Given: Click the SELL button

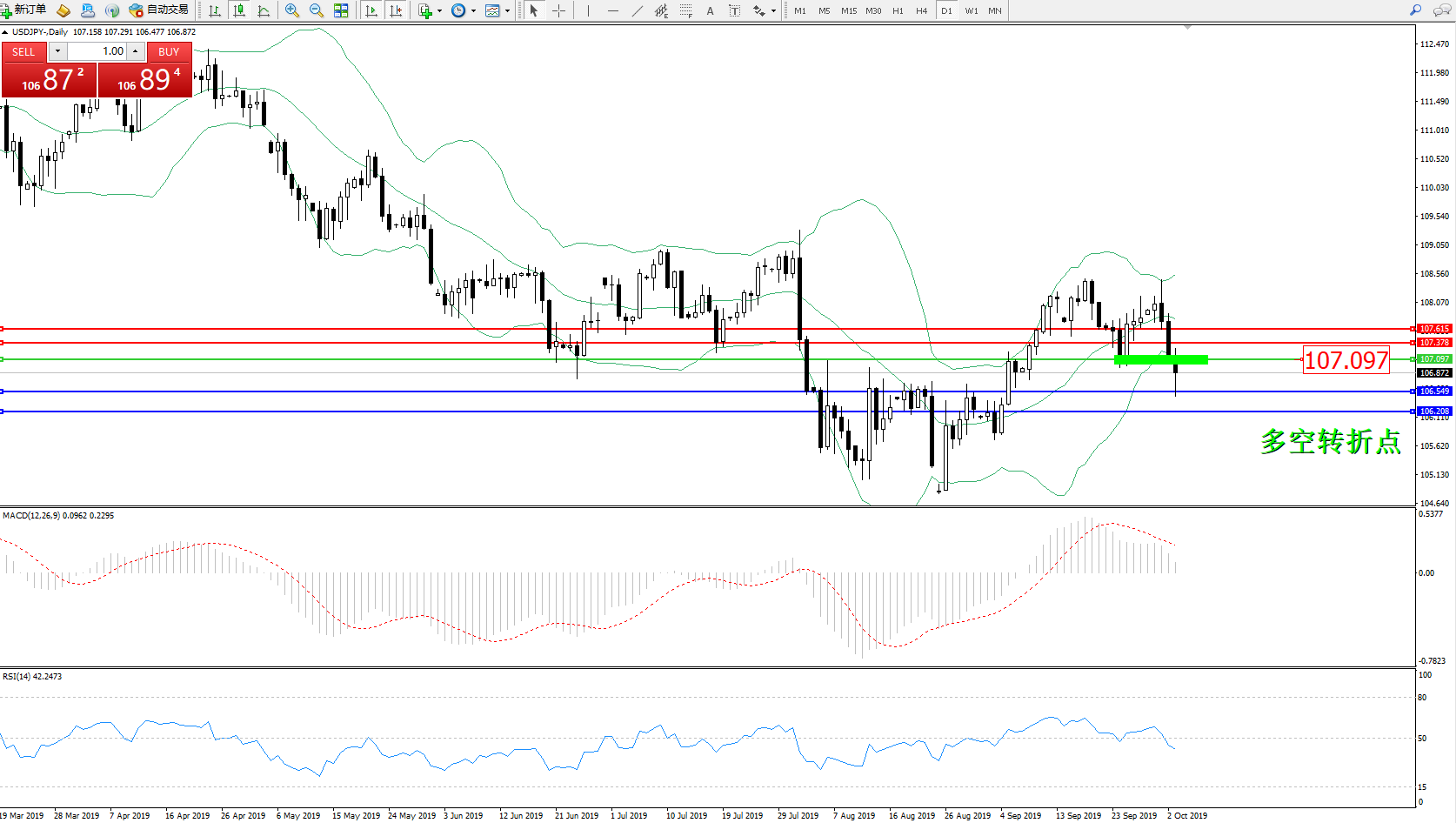Looking at the screenshot, I should pos(23,52).
